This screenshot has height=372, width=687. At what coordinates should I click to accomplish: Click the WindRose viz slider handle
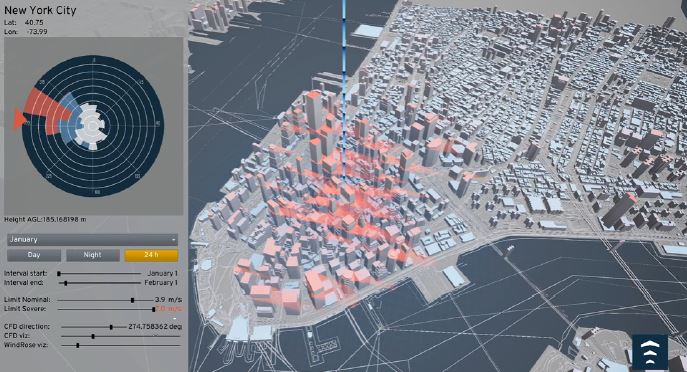78,346
